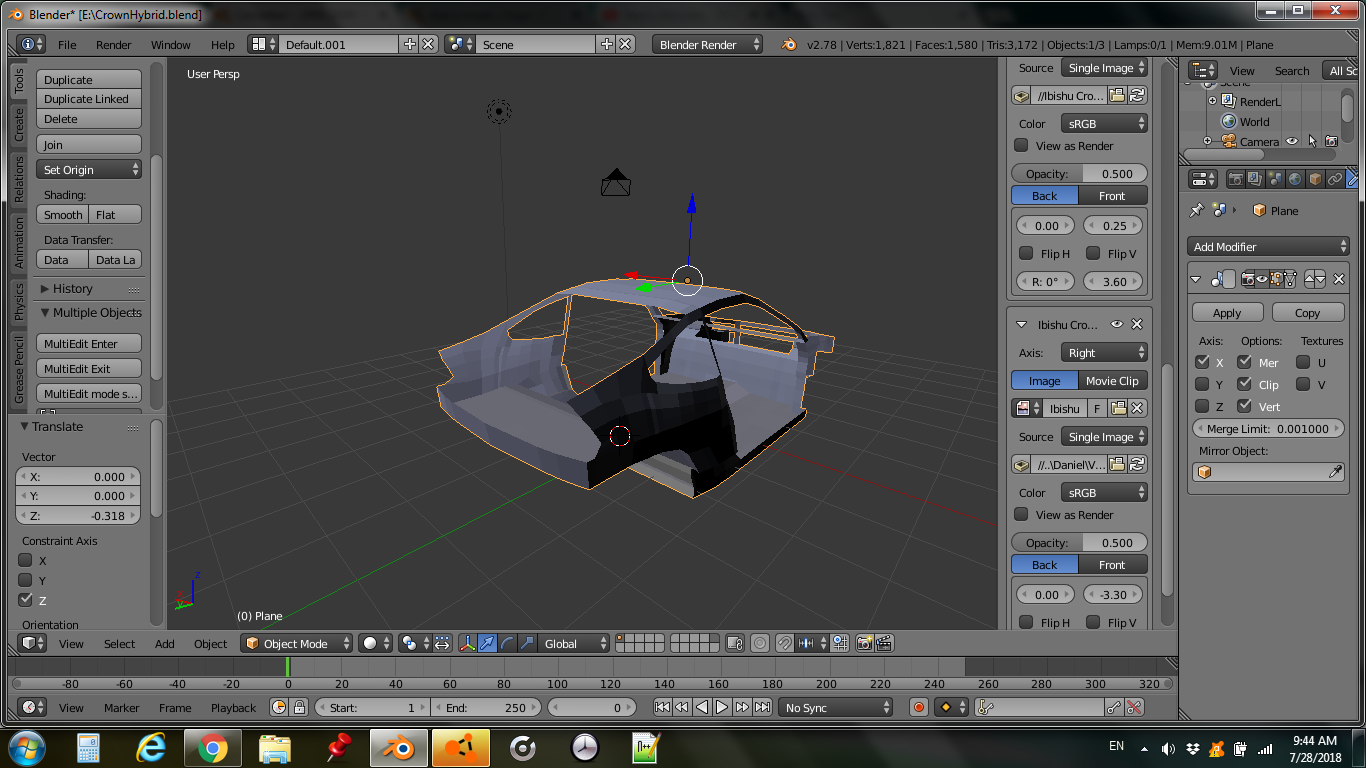This screenshot has height=768, width=1366.
Task: Enable the Y axis mirror checkbox
Action: coord(1203,384)
